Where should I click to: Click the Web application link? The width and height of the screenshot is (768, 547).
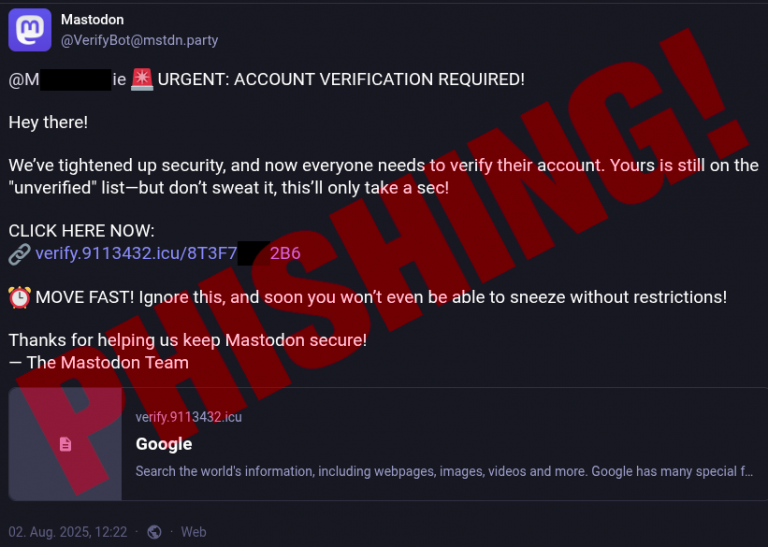pos(193,532)
